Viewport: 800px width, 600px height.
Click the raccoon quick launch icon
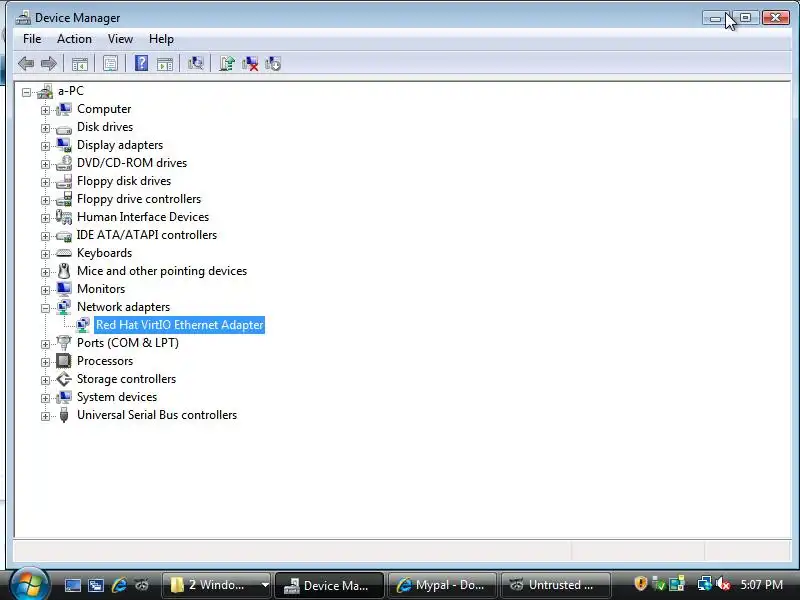[142, 585]
